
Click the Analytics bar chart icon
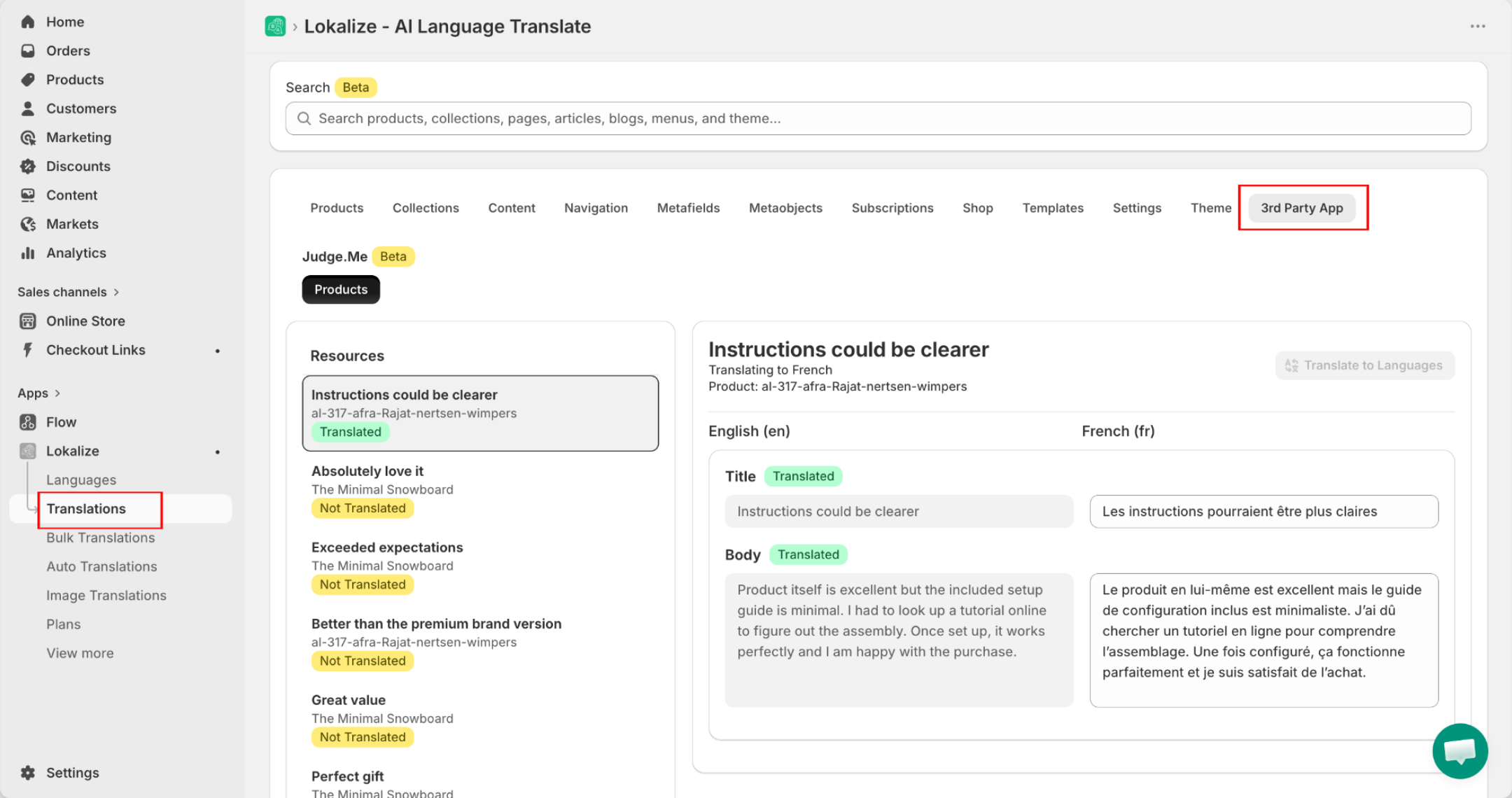pyautogui.click(x=28, y=253)
